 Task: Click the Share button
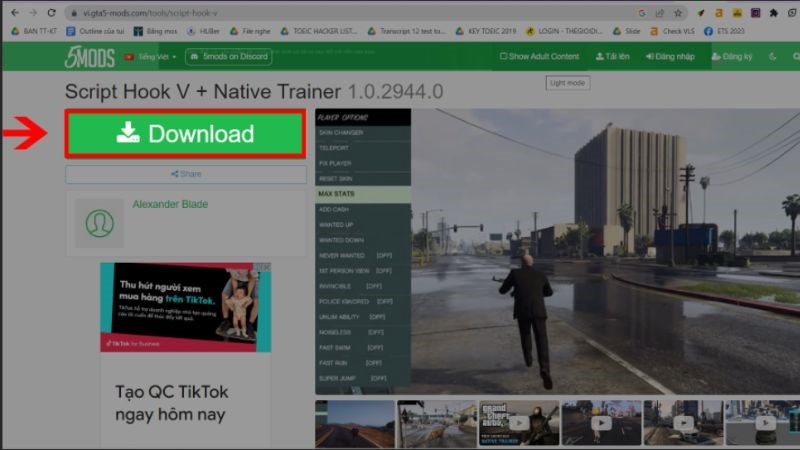coord(186,174)
